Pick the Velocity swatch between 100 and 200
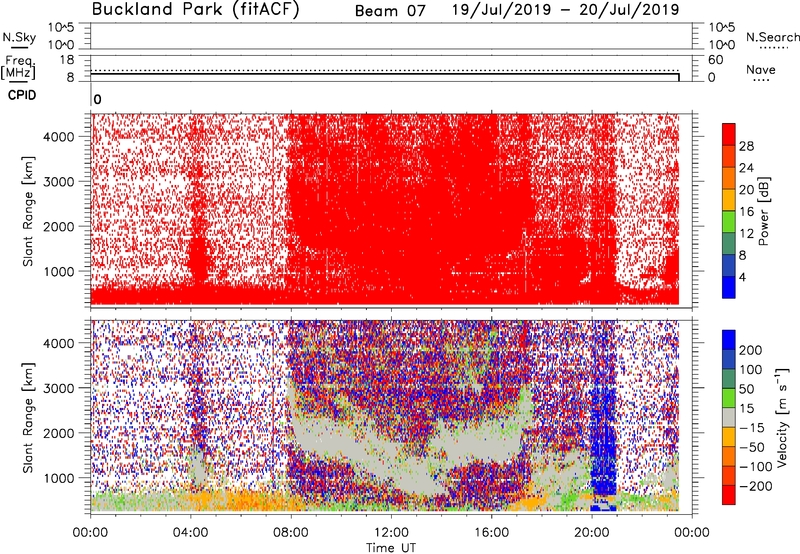 [x=729, y=359]
